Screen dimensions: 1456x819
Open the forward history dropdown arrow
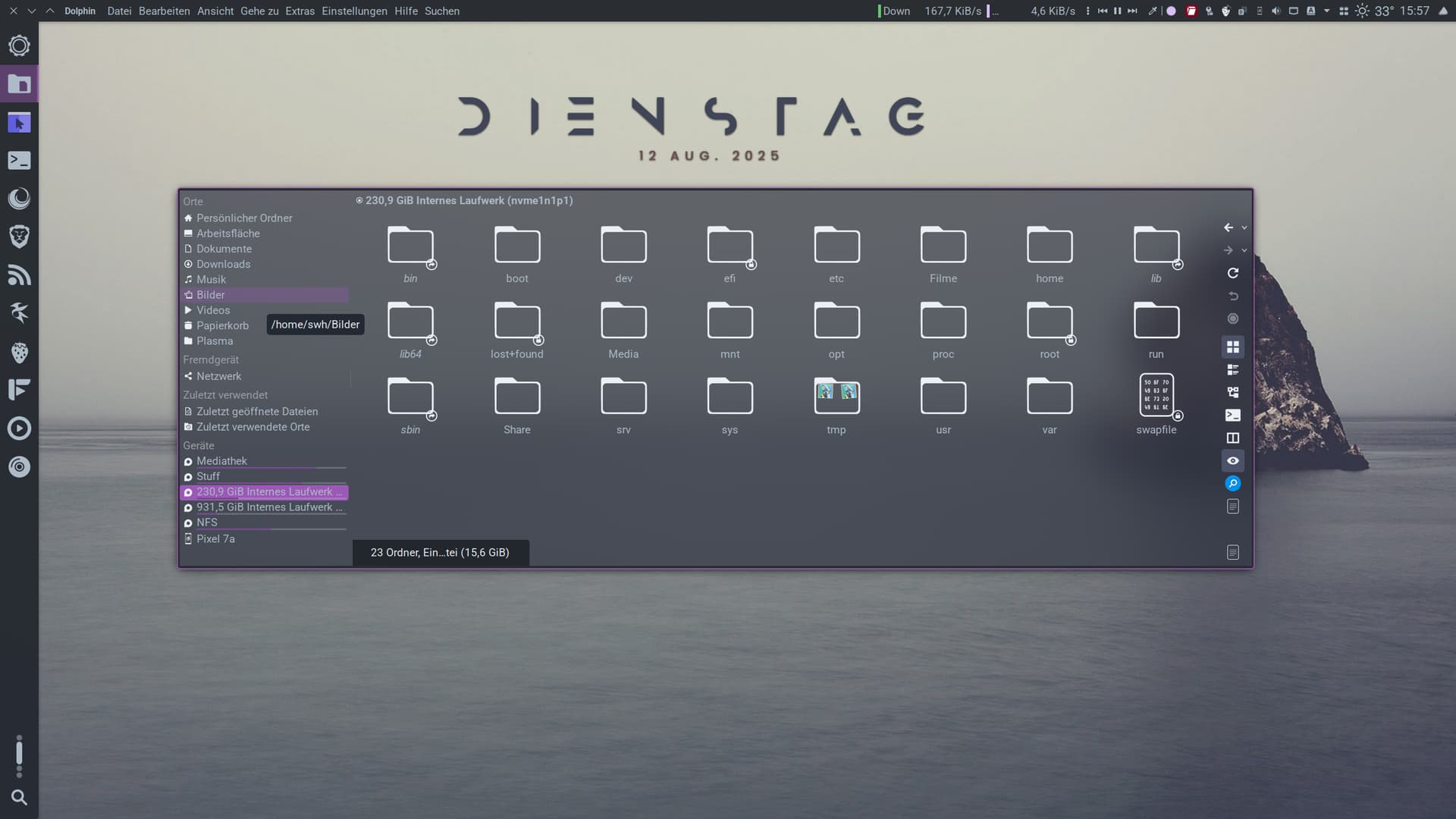[x=1244, y=251]
